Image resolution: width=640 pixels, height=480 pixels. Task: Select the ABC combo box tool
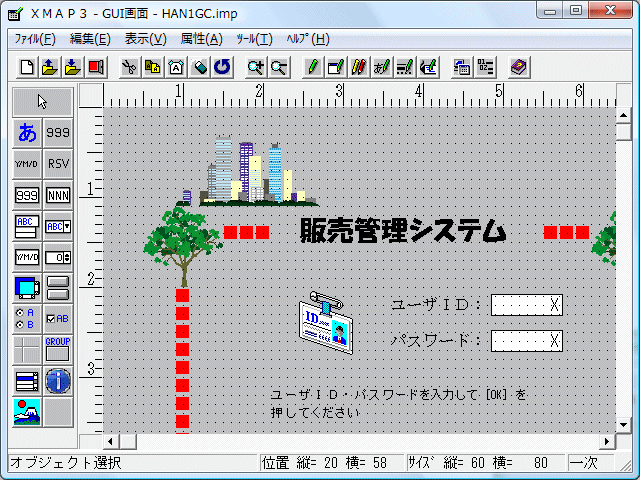pyautogui.click(x=58, y=226)
